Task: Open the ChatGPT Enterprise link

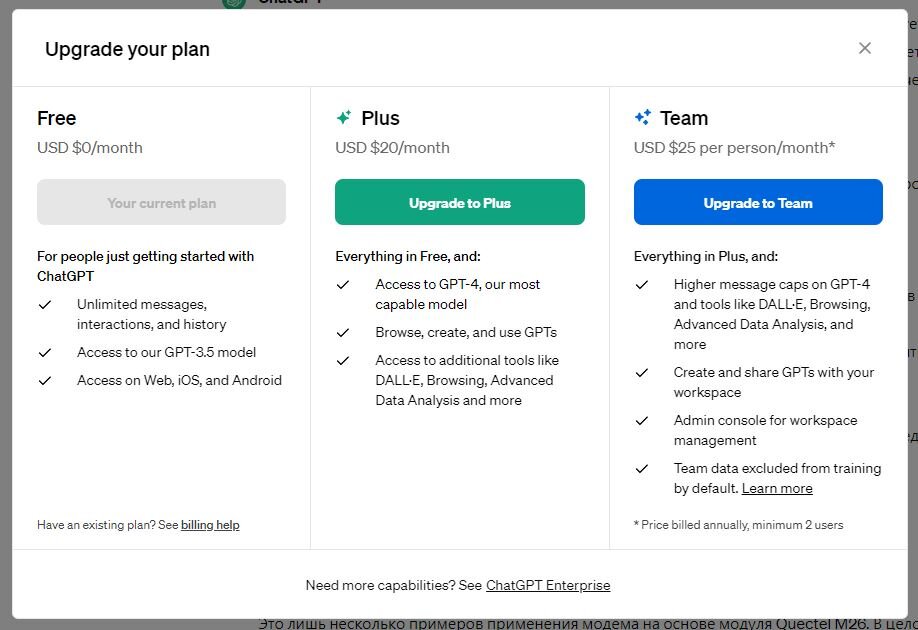Action: pos(548,585)
